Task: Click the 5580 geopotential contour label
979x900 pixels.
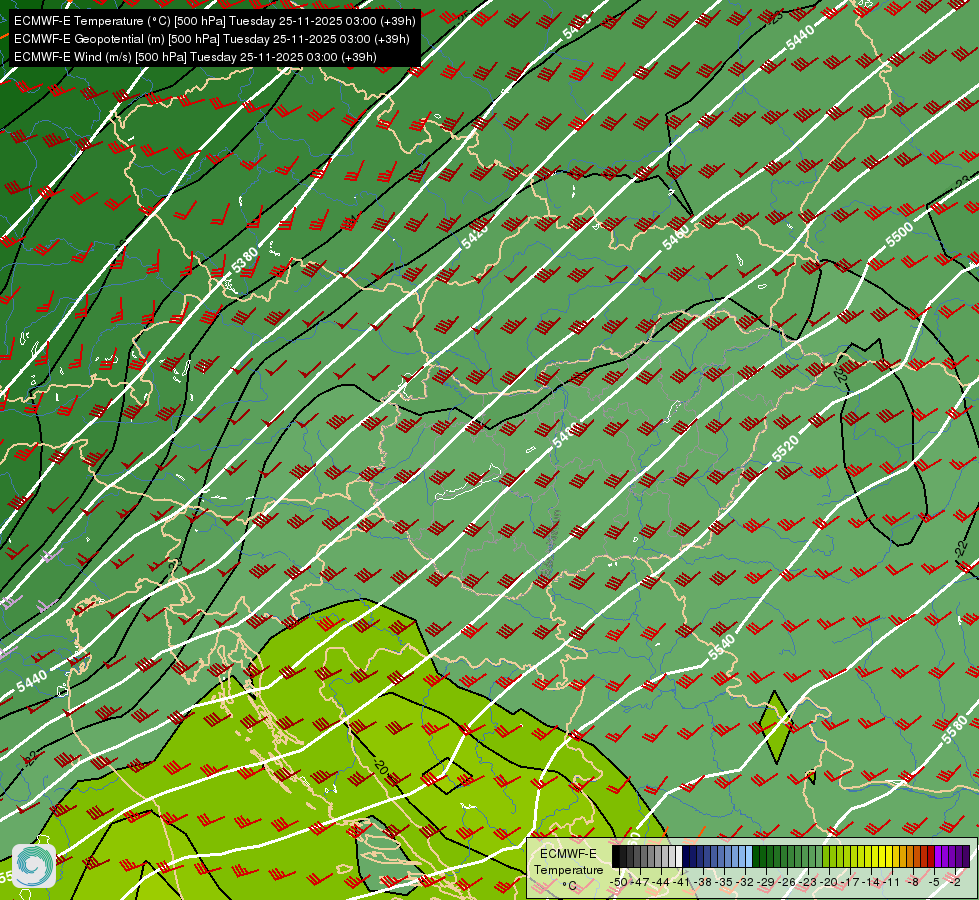Action: [955, 730]
